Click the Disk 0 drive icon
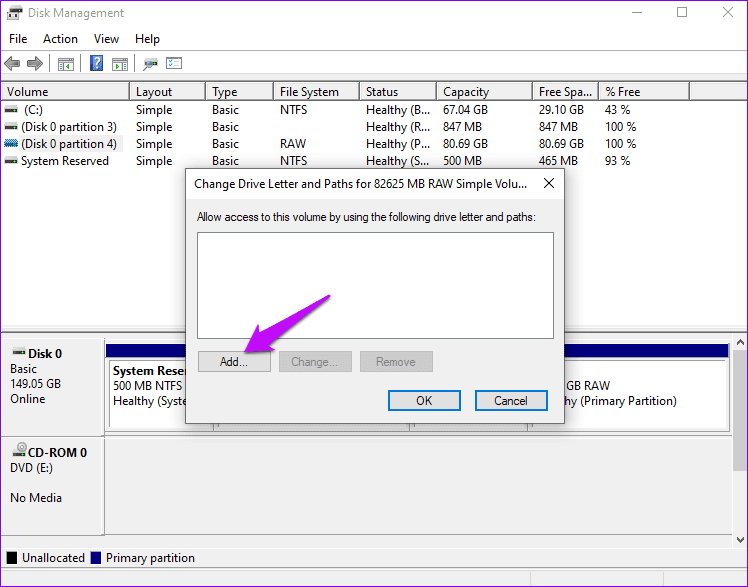 pyautogui.click(x=19, y=352)
